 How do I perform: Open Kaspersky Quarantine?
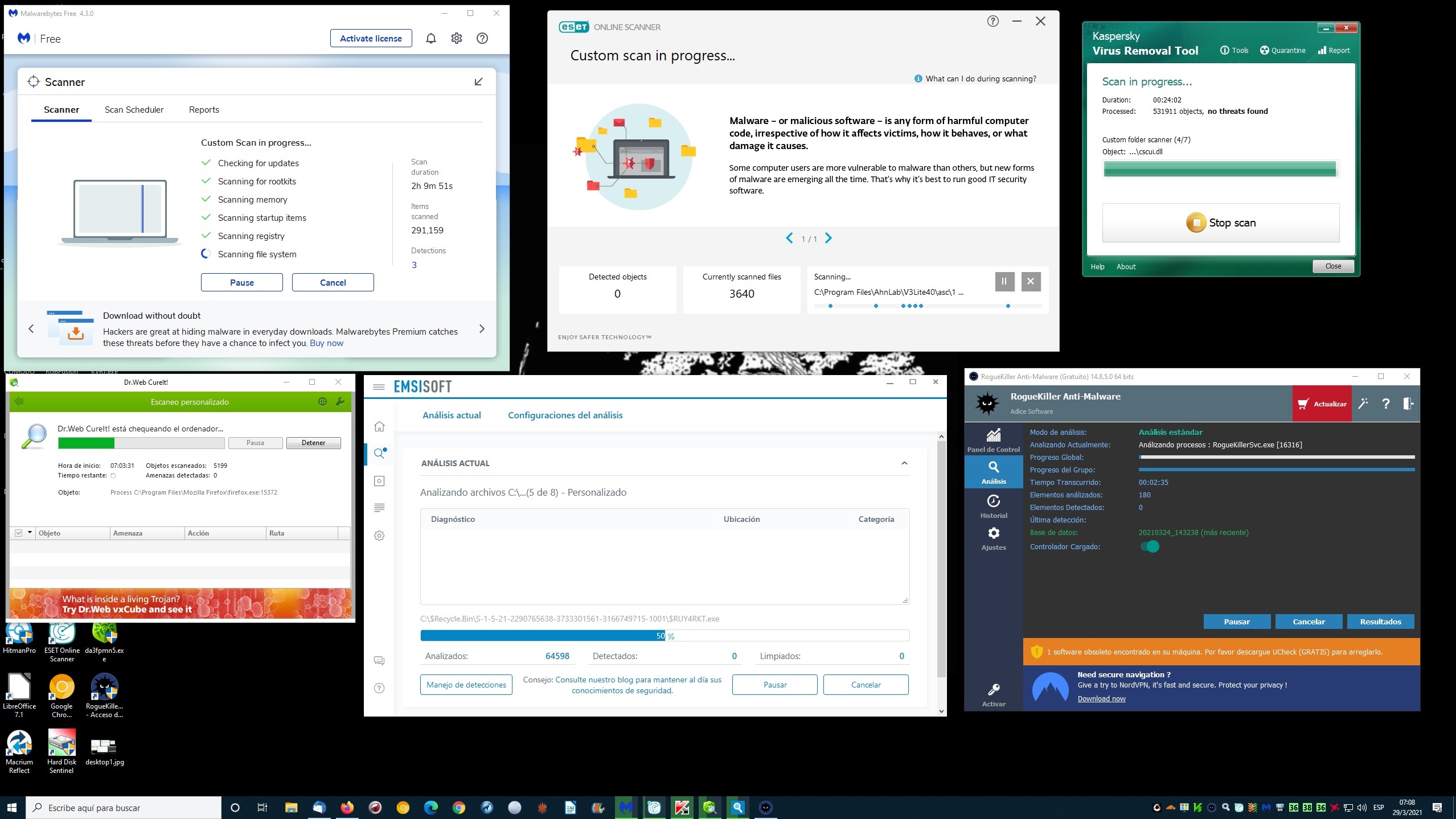pos(1282,51)
